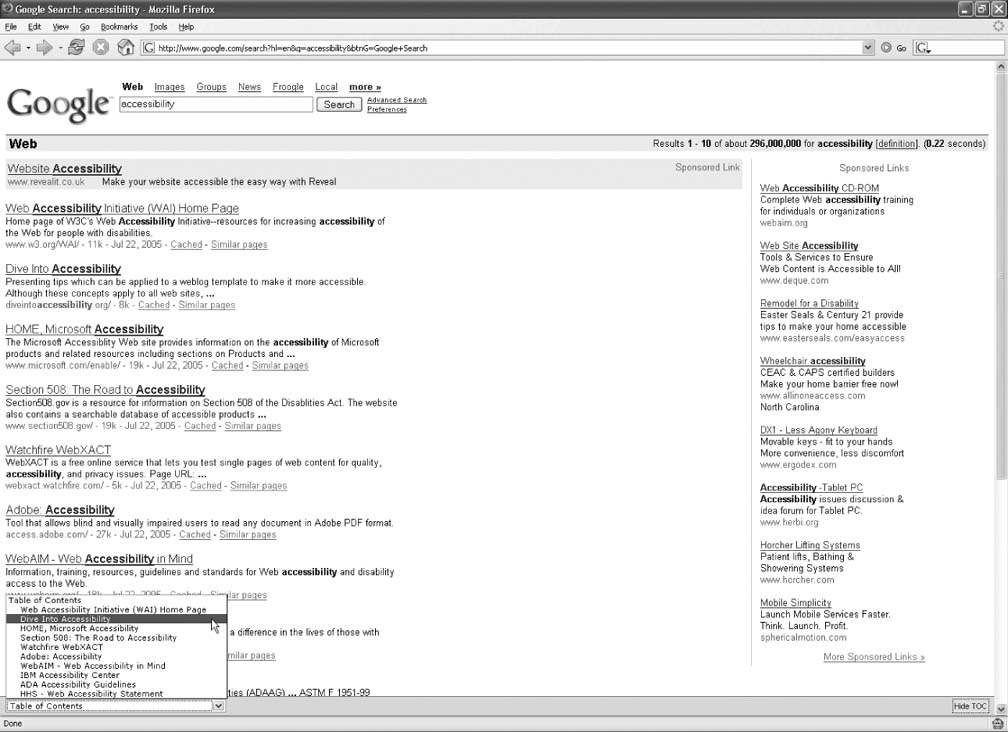Select 'Dive Into Accessibility' in TOC list

pos(65,619)
